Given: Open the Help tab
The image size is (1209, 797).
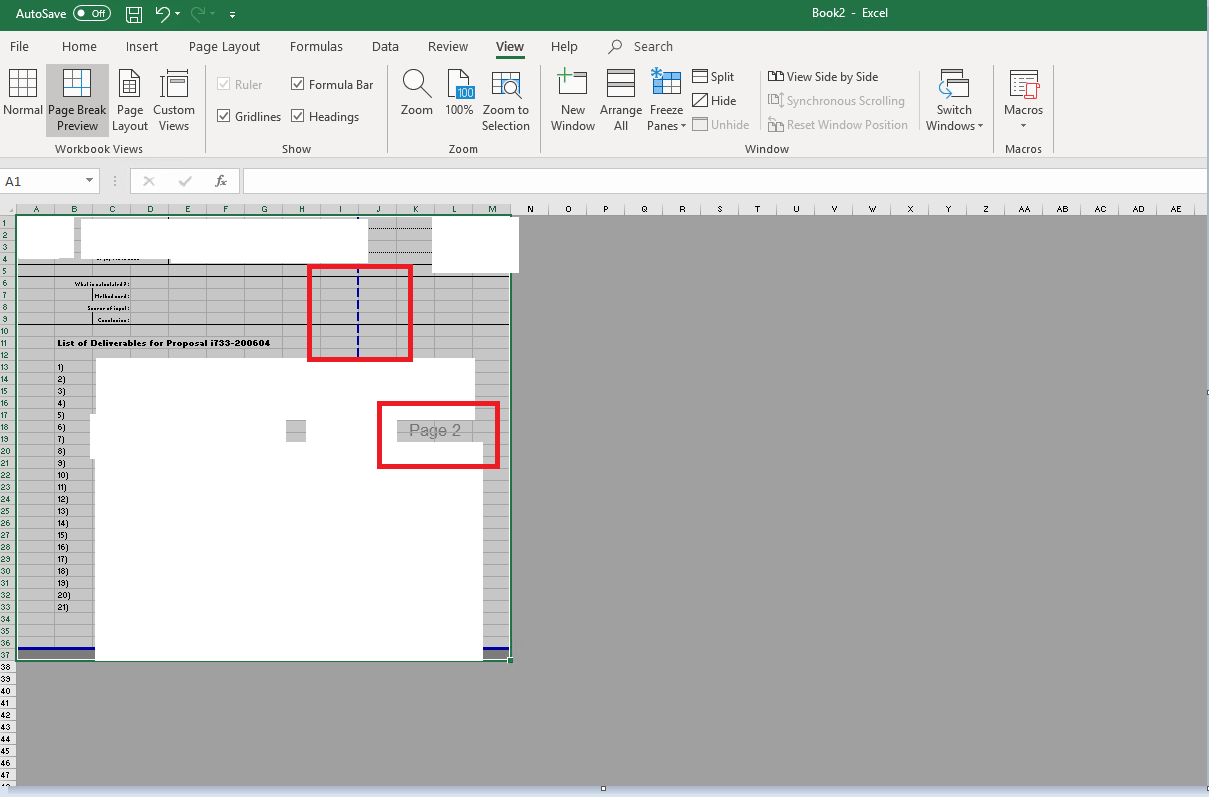Looking at the screenshot, I should (564, 47).
